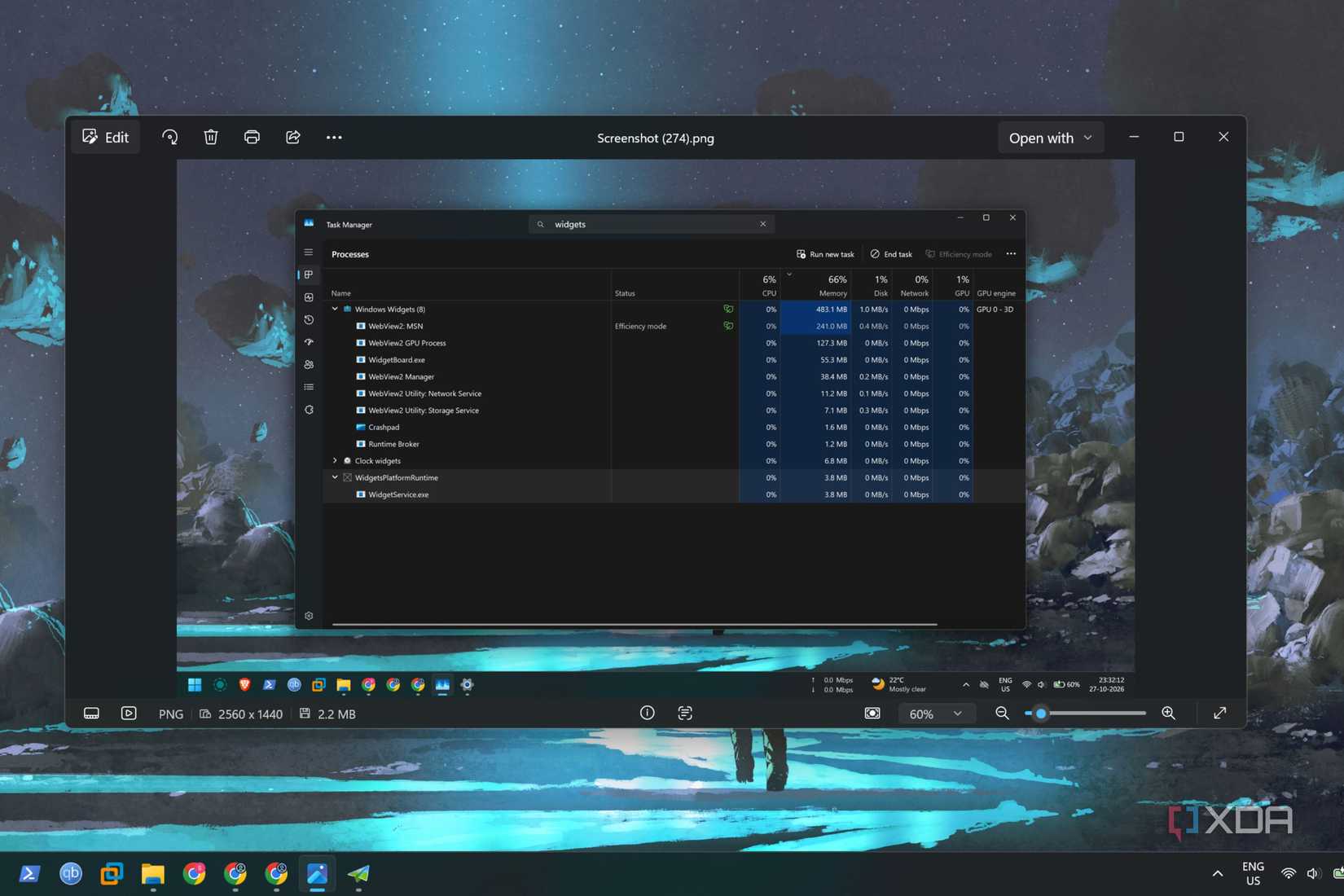Open the 60% zoom level dropdown
The height and width of the screenshot is (896, 1344).
[x=935, y=714]
